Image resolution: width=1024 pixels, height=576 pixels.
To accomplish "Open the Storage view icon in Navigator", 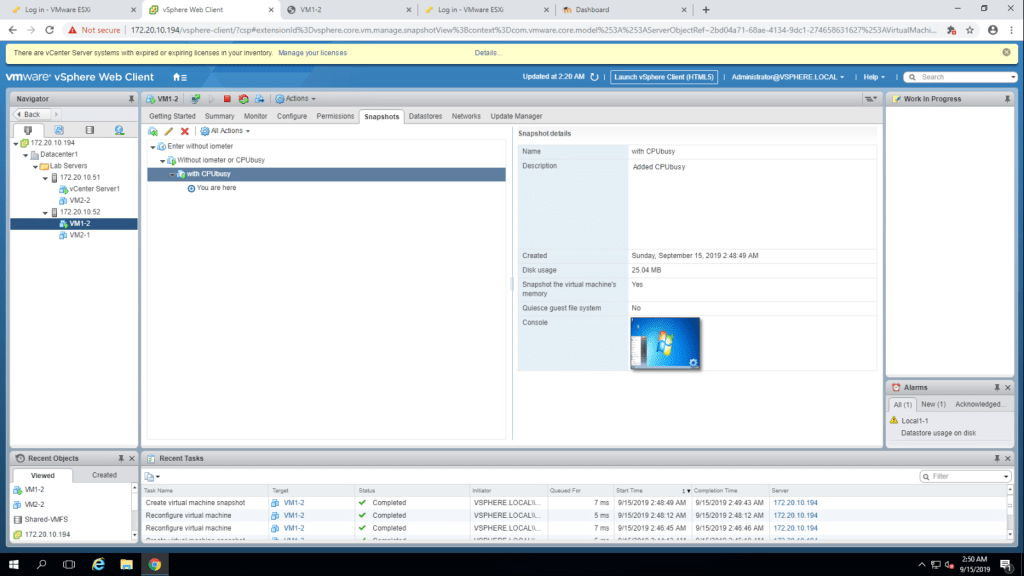I will [89, 130].
